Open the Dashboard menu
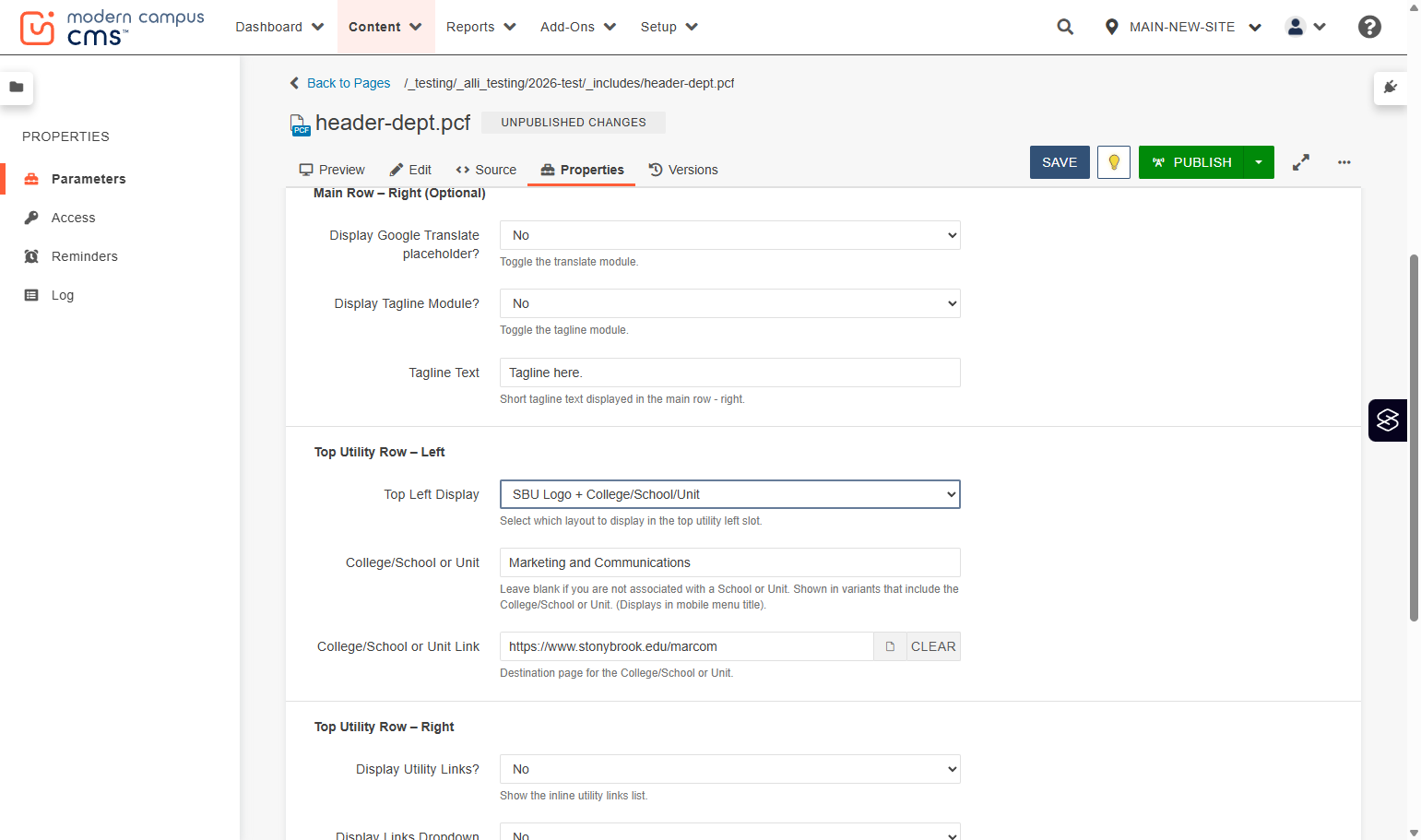Image resolution: width=1421 pixels, height=840 pixels. (x=279, y=27)
